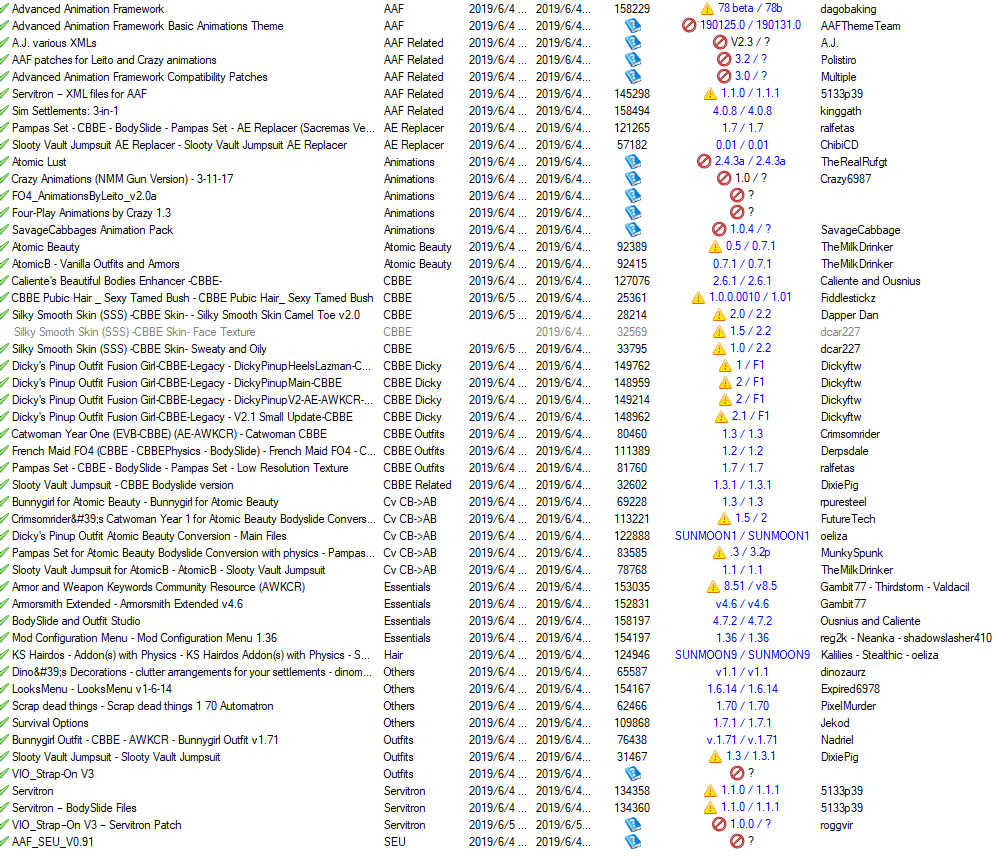The width and height of the screenshot is (1001, 856).
Task: Select Catwoman Year One (EVB-CBBE) mod name
Action: coord(169,433)
